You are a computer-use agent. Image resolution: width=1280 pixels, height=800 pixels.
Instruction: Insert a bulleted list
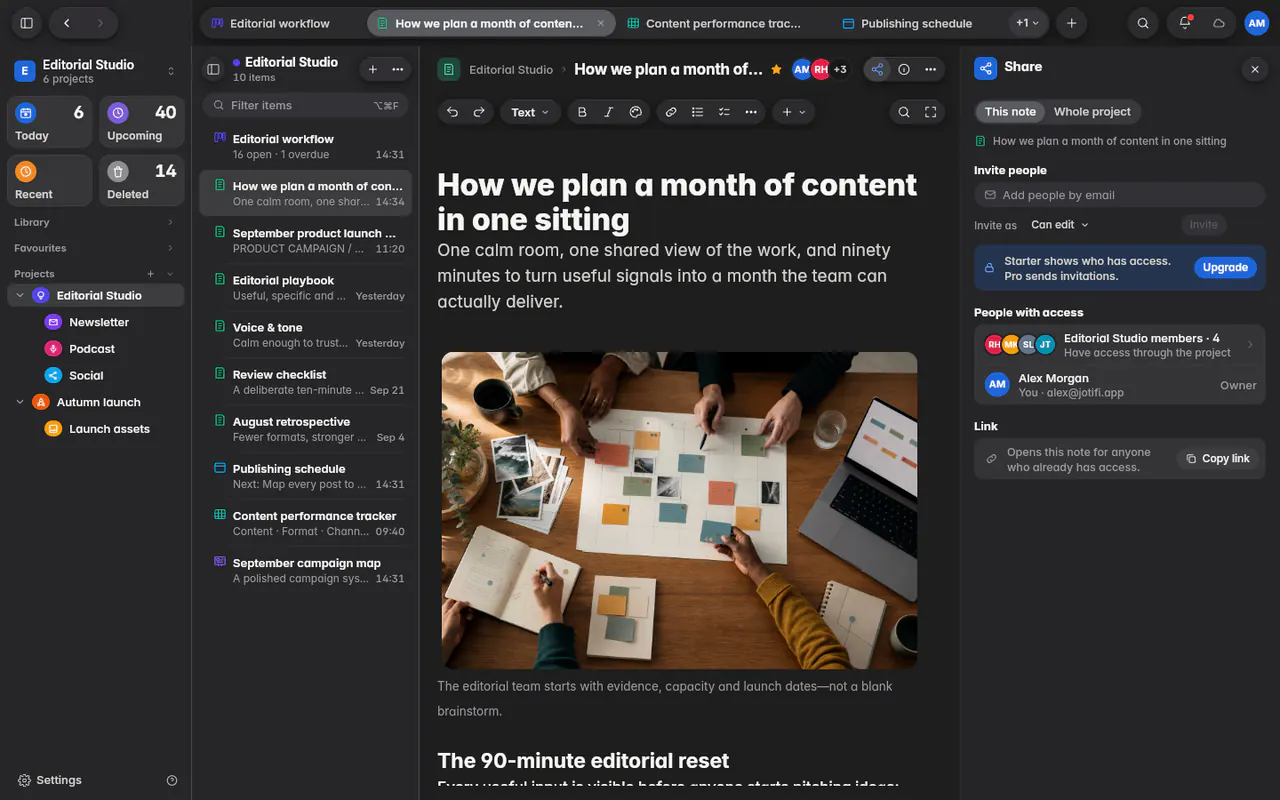tap(698, 112)
